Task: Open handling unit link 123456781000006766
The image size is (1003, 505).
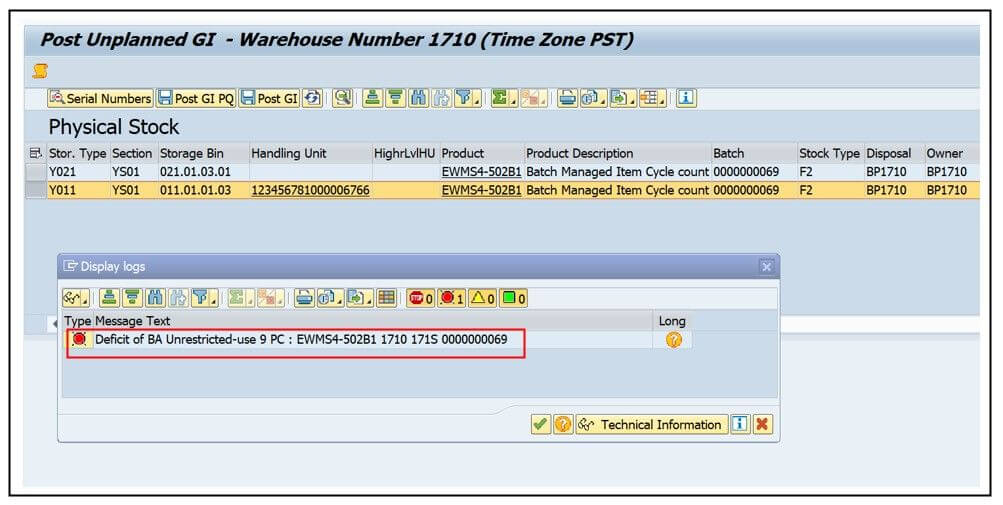Action: tap(310, 190)
